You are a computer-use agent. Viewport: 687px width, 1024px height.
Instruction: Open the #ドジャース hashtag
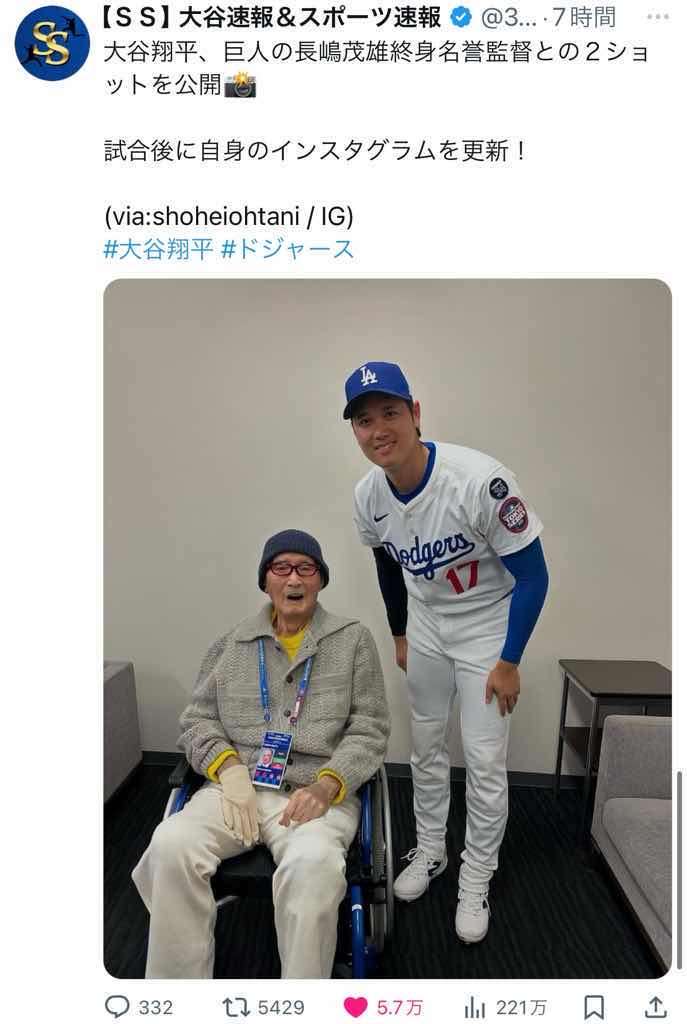288,249
